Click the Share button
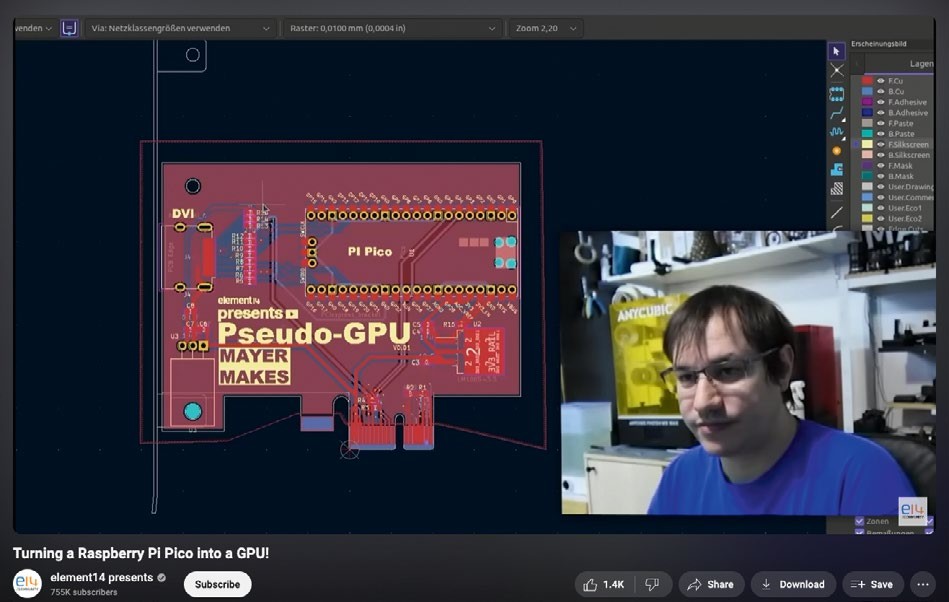Viewport: 949px width, 602px height. pyautogui.click(x=711, y=584)
